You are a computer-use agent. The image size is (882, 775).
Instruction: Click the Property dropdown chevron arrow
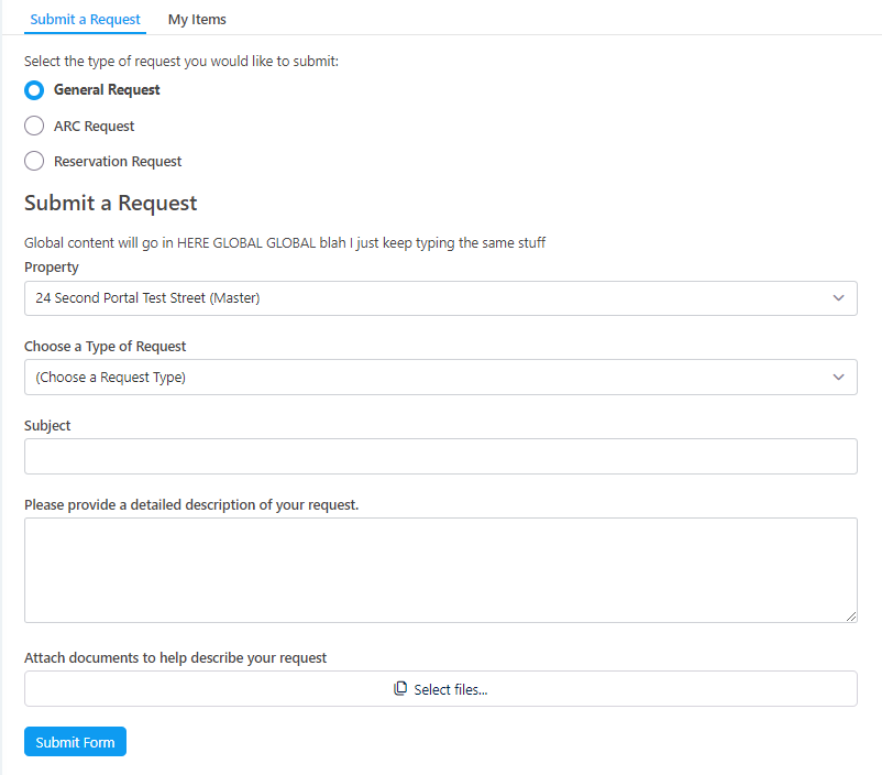[838, 298]
